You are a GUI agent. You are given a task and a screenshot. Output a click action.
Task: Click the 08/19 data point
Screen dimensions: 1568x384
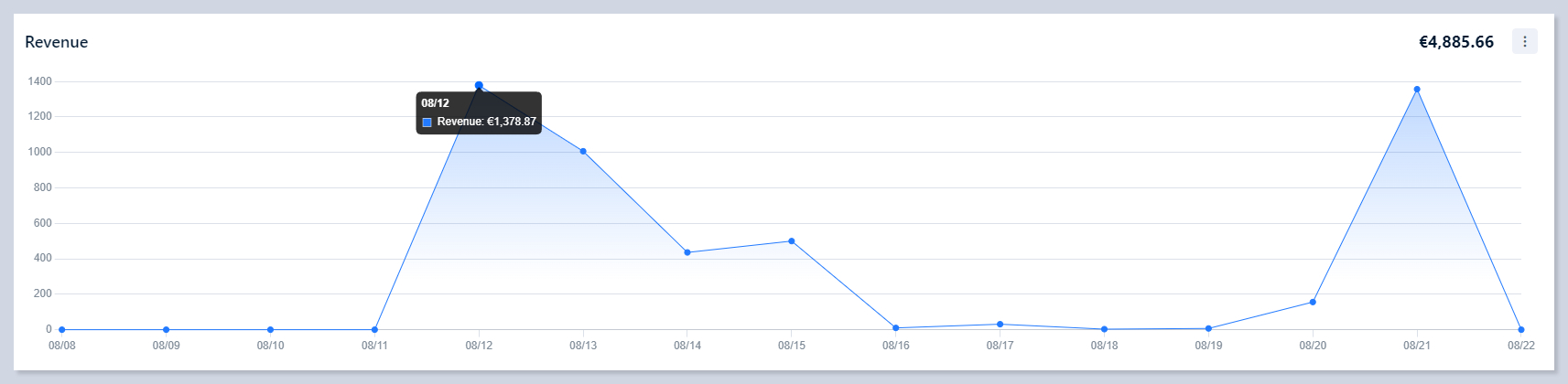pos(1208,328)
